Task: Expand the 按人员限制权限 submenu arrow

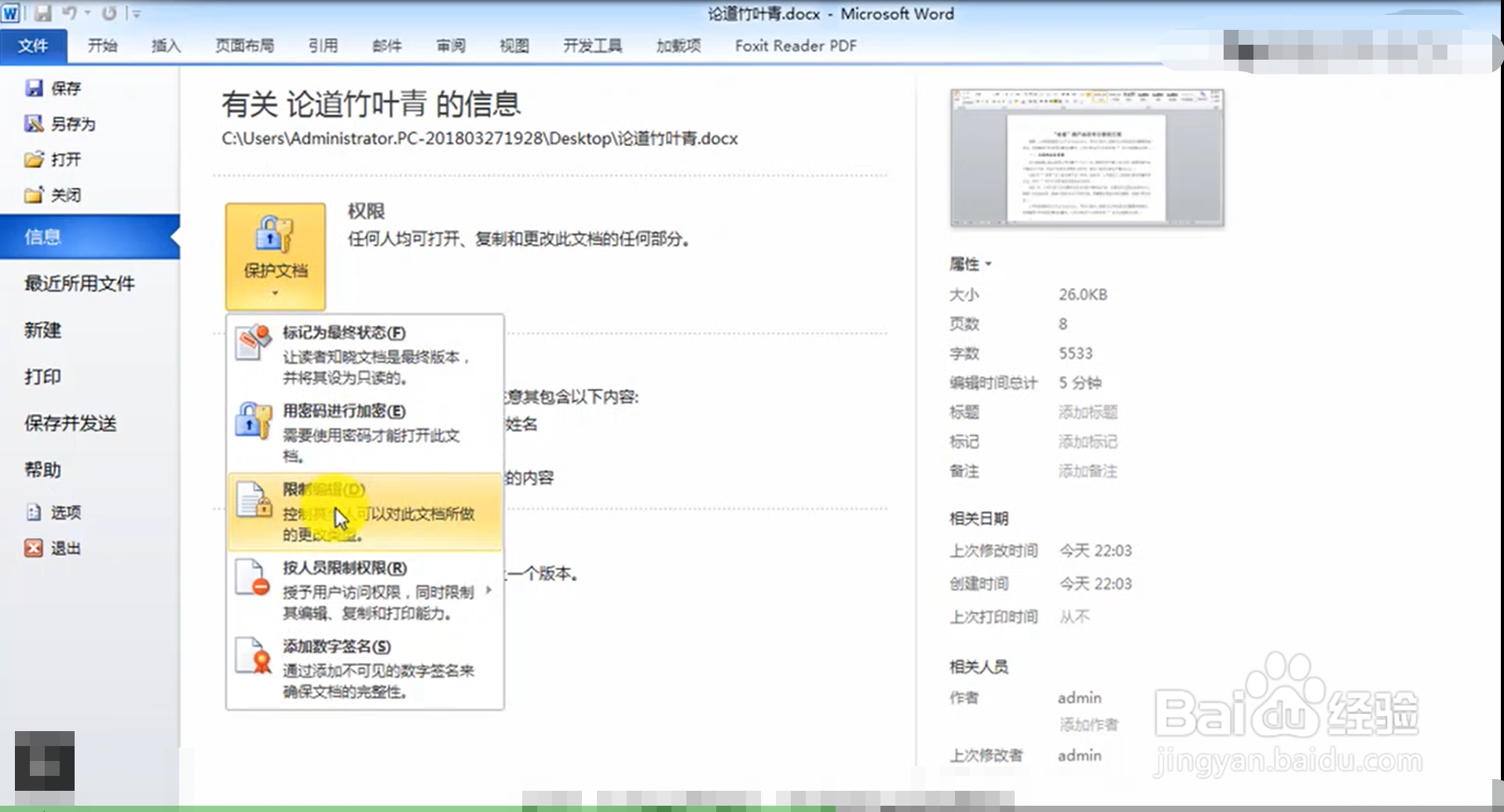Action: click(x=489, y=591)
